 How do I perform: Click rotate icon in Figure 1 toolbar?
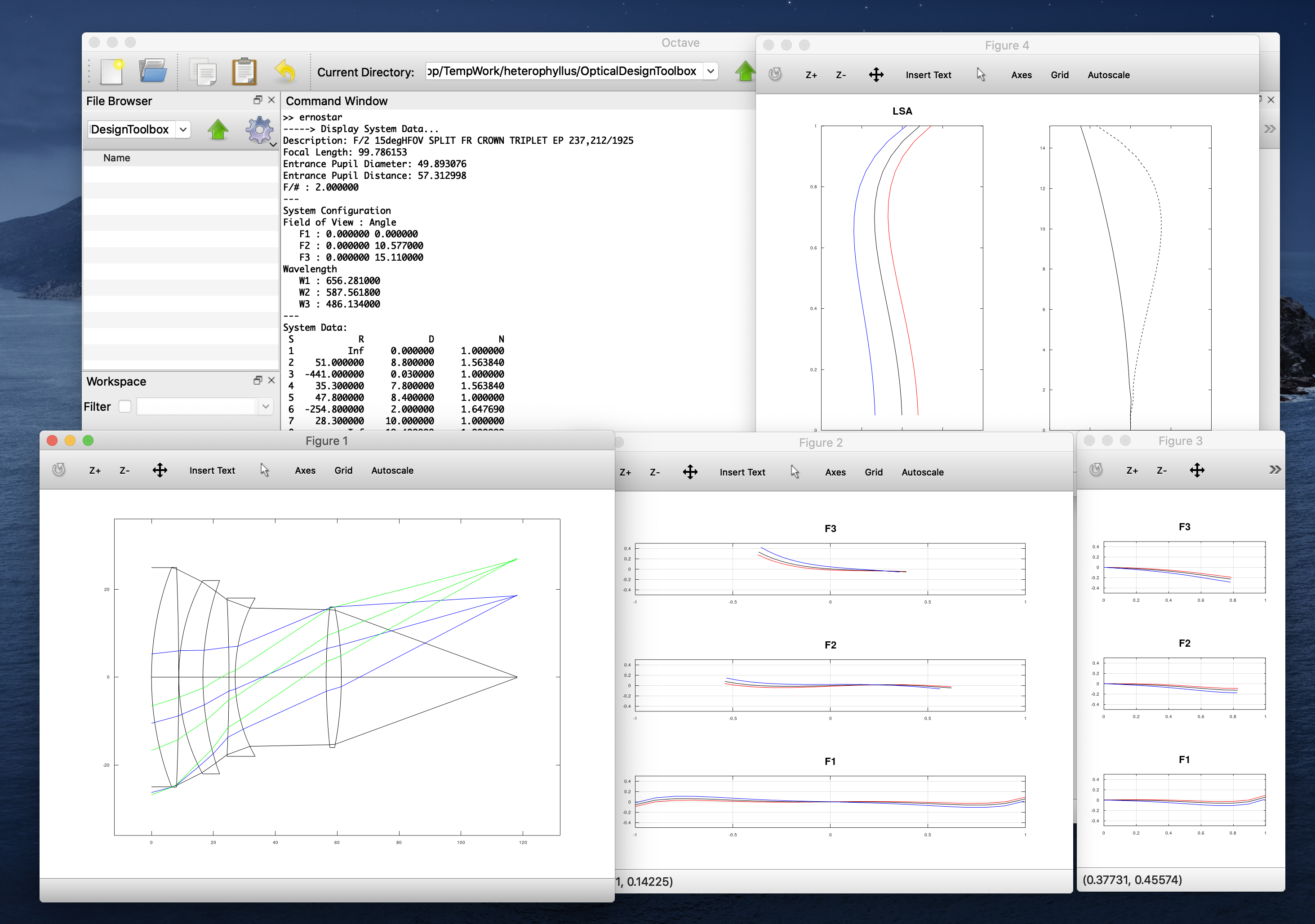pos(58,470)
